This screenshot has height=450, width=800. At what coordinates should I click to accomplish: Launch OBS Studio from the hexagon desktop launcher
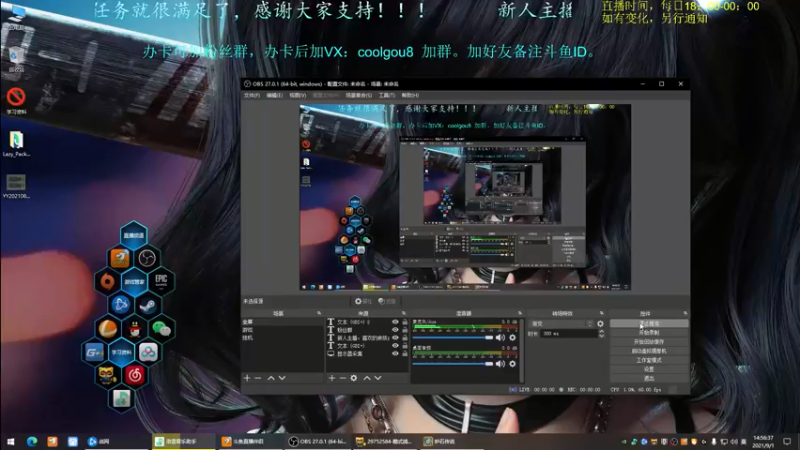[147, 258]
